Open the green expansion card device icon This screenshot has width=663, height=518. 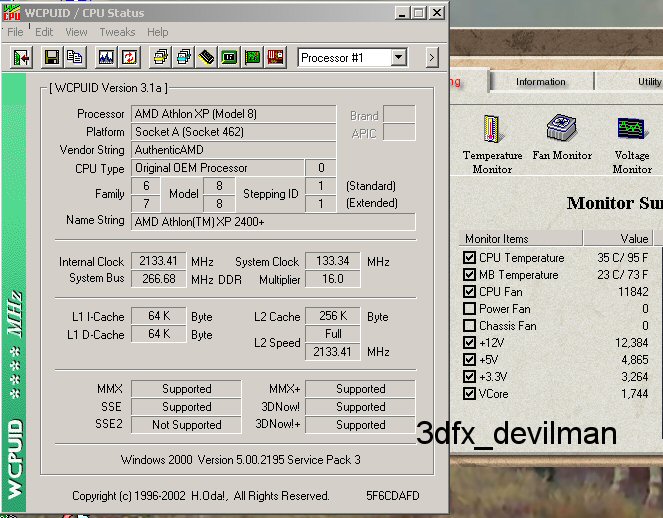point(252,57)
